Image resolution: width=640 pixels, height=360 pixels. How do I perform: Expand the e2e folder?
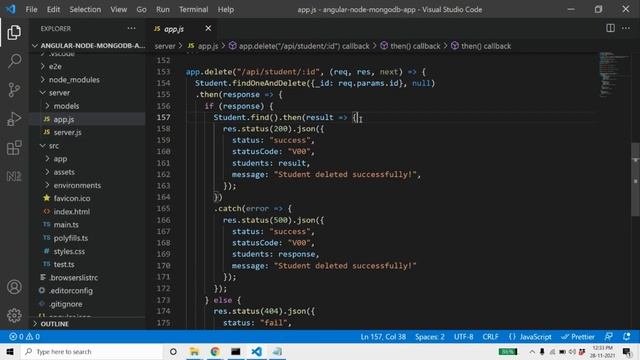click(x=55, y=67)
